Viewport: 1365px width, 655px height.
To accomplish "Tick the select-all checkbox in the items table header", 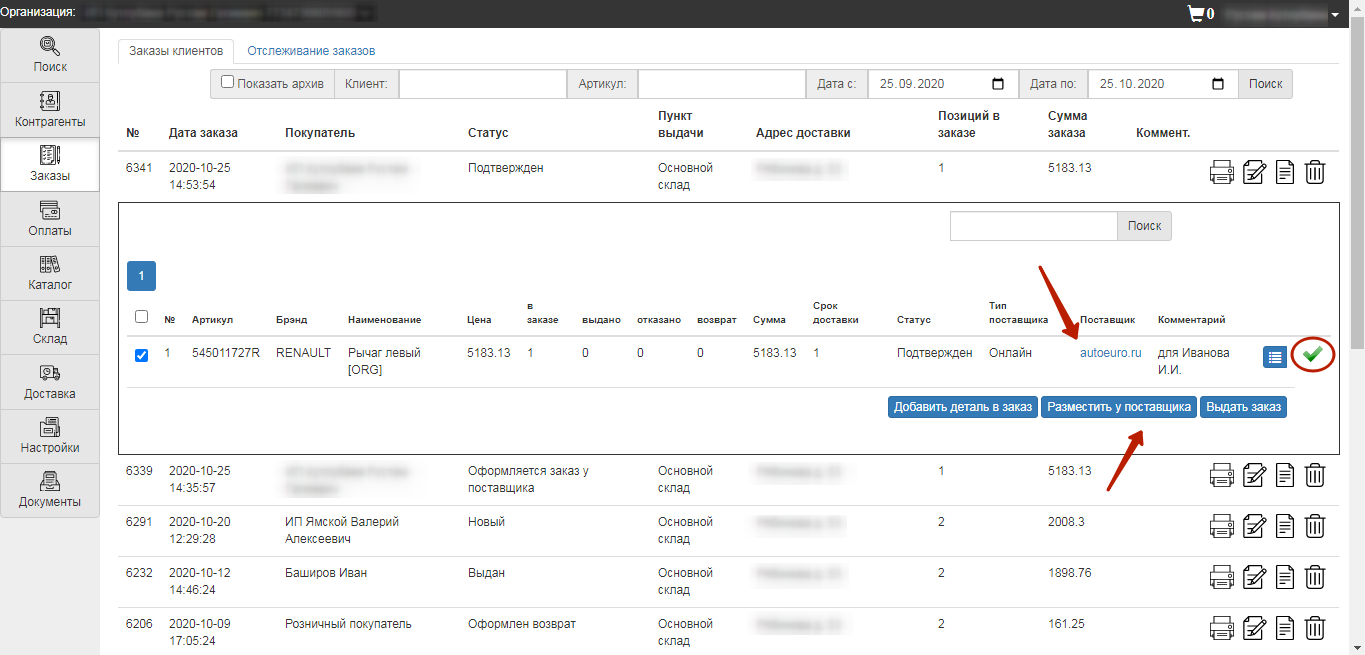I will coord(141,317).
